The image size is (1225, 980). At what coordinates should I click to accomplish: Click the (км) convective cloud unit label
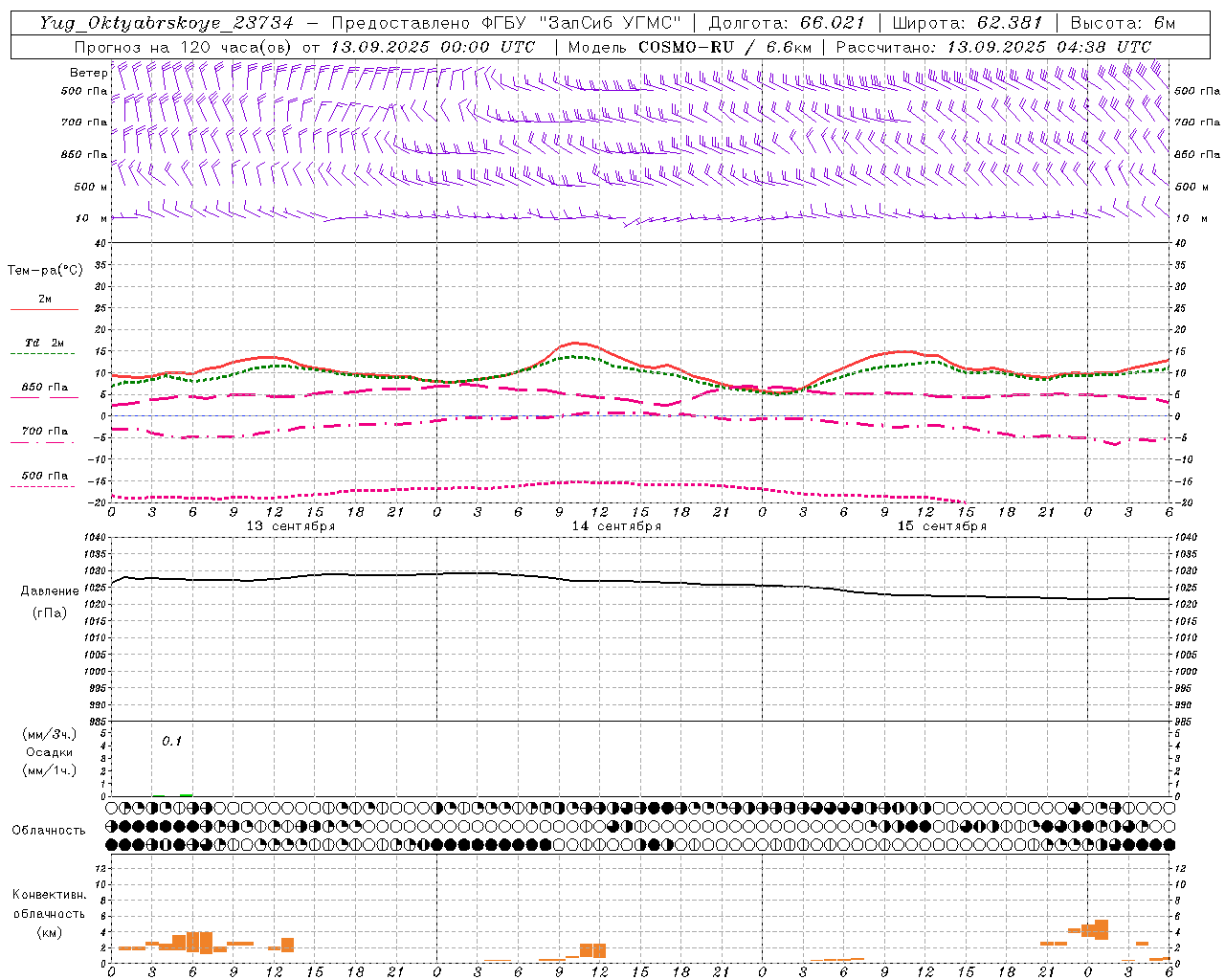(x=50, y=933)
